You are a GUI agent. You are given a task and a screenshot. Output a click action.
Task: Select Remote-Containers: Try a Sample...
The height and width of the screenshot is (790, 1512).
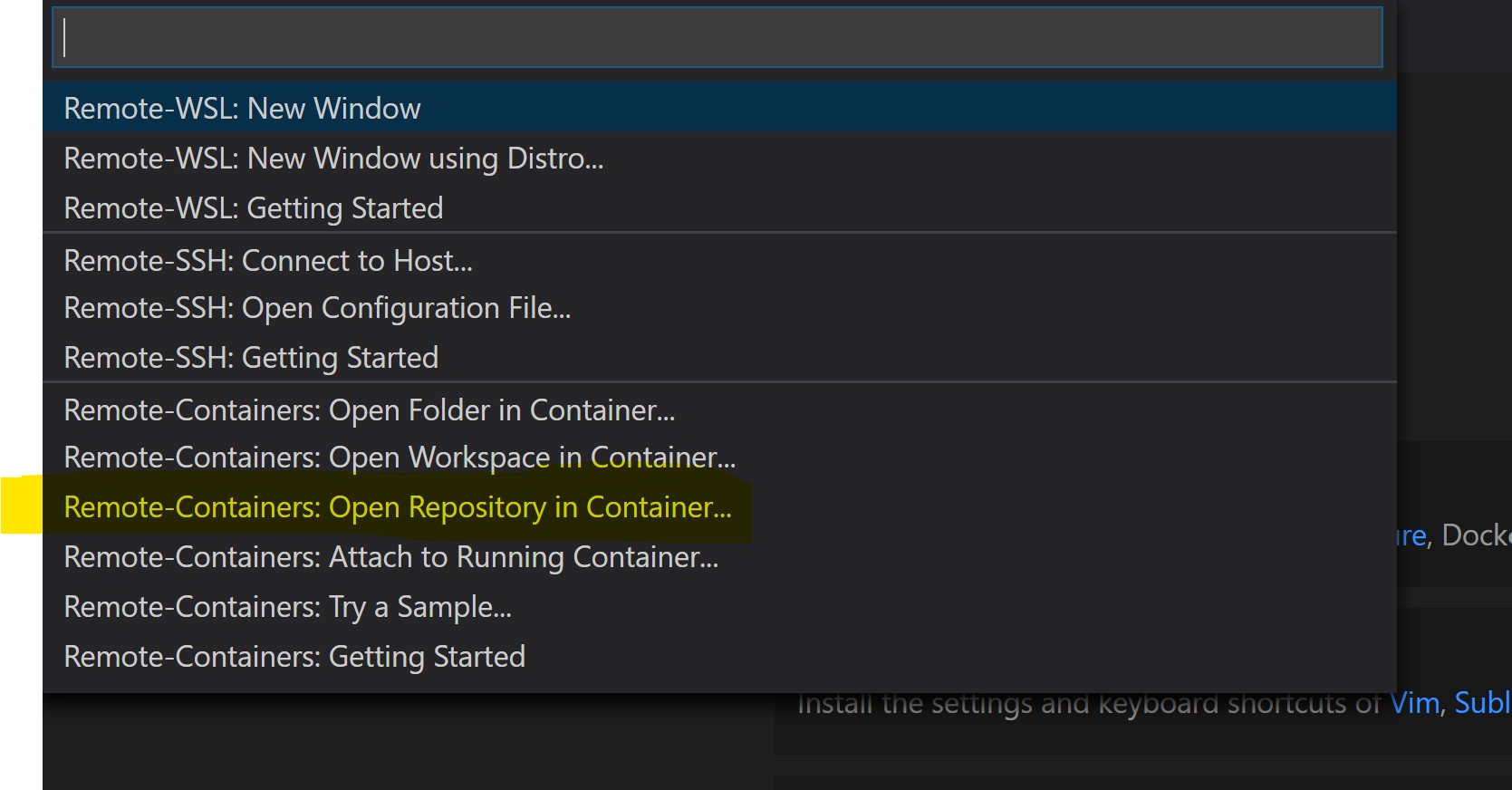[x=719, y=606]
